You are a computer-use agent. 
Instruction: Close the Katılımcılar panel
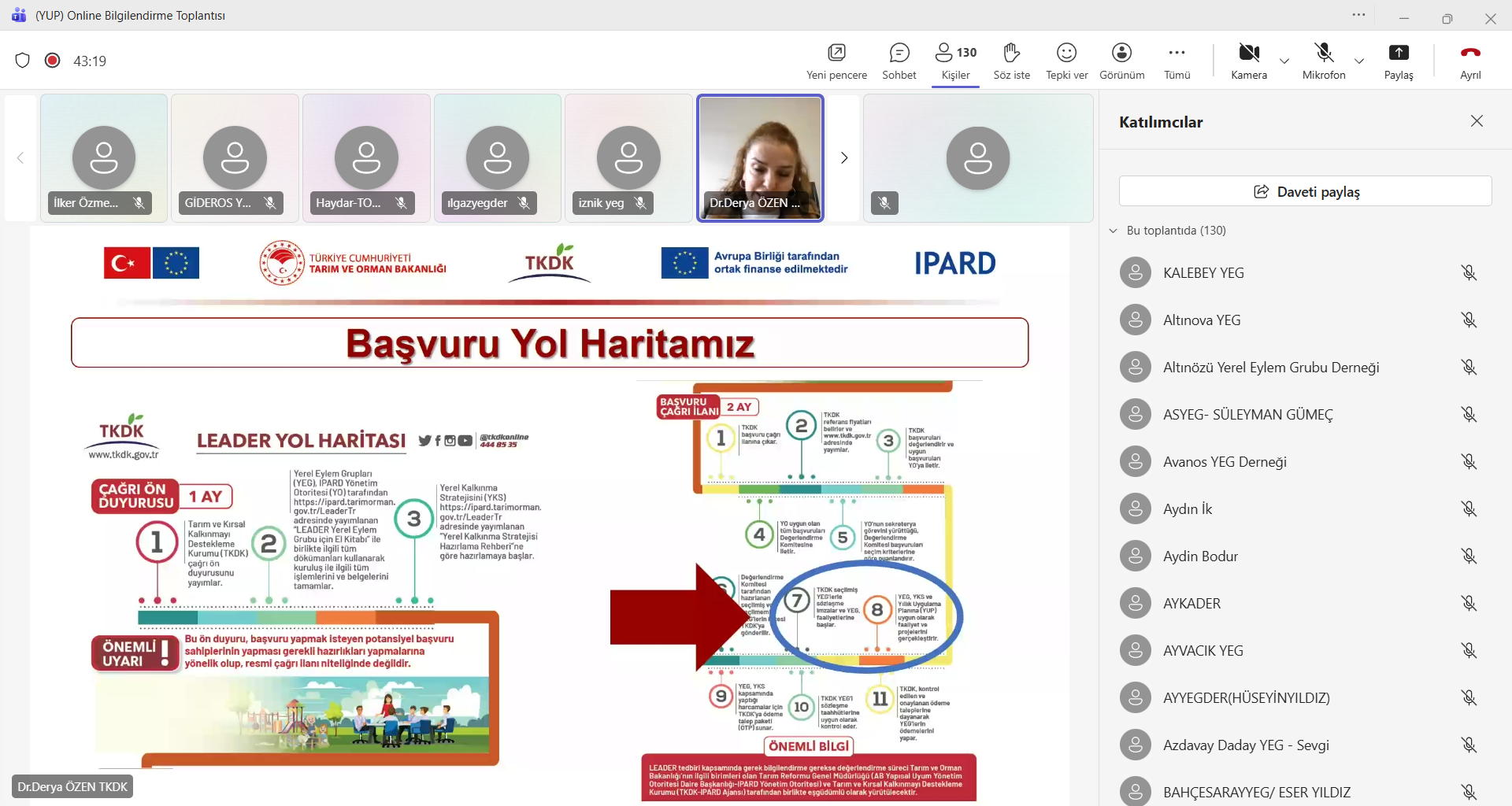pyautogui.click(x=1477, y=121)
